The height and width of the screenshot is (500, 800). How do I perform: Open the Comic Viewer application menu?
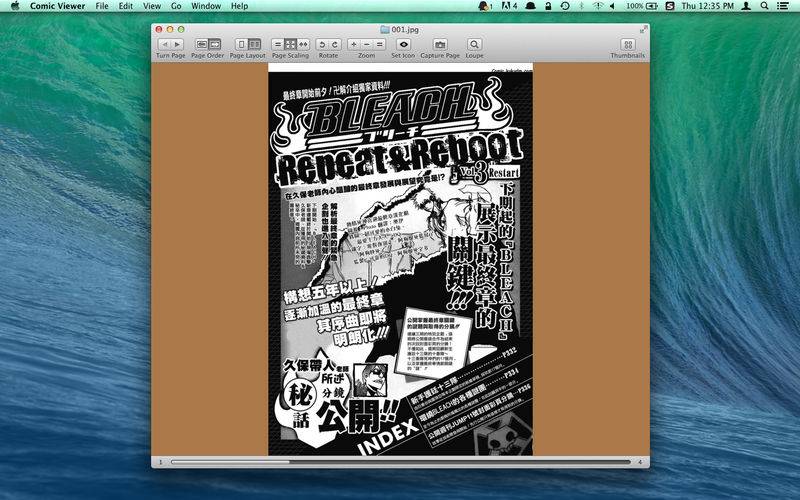[x=58, y=6]
